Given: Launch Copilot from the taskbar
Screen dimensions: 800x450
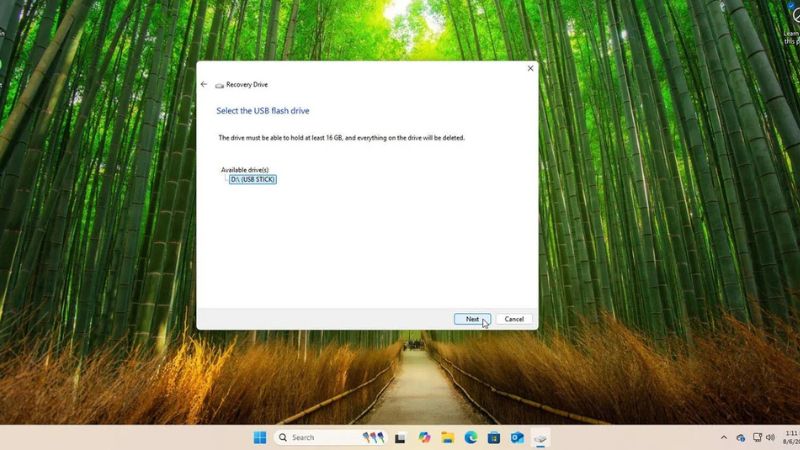Looking at the screenshot, I should click(x=424, y=438).
